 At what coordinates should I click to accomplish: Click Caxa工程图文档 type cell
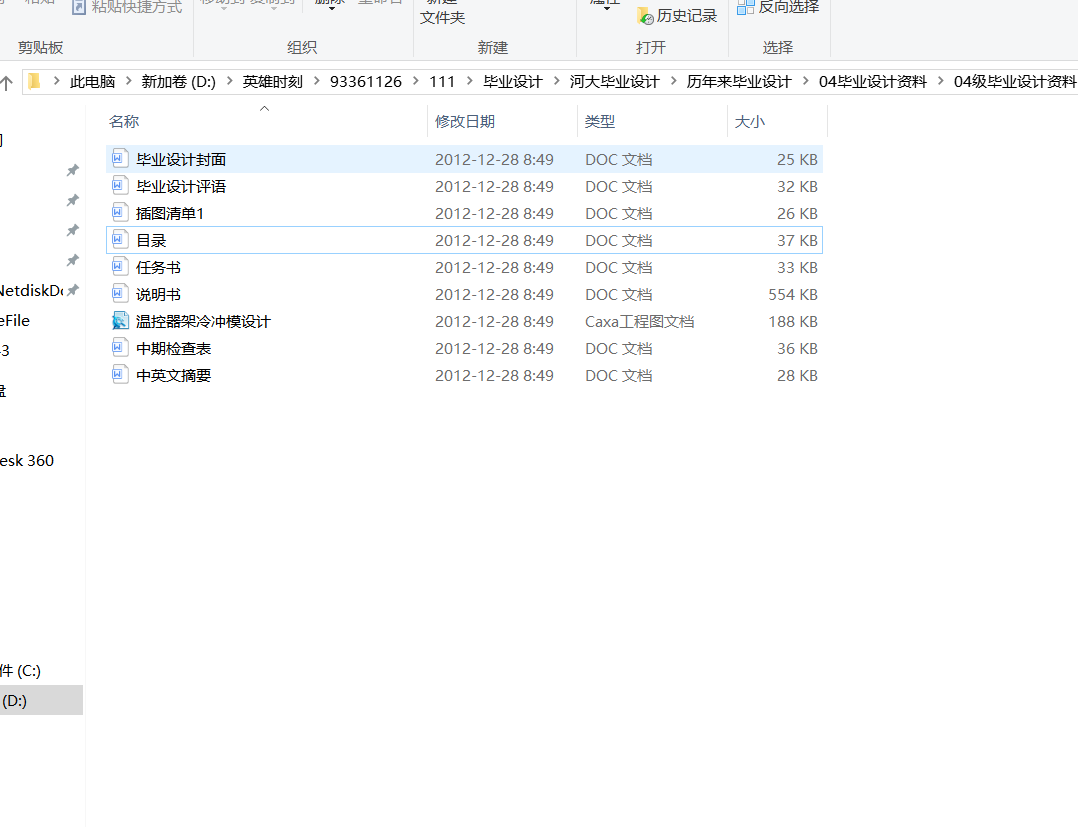639,321
